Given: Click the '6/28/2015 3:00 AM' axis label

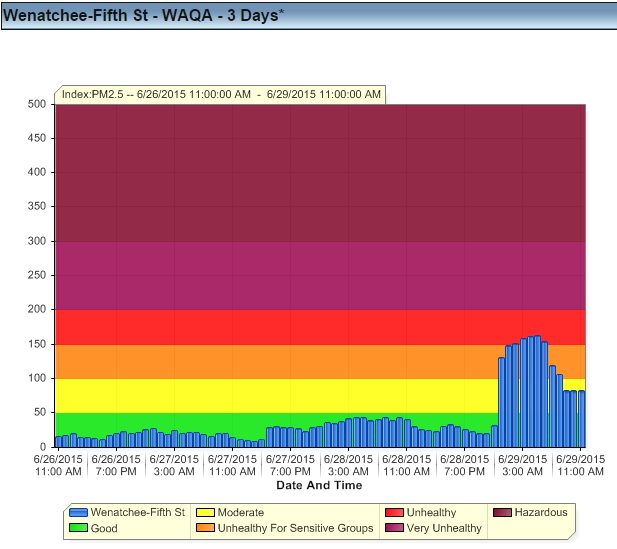Looking at the screenshot, I should pyautogui.click(x=348, y=465).
